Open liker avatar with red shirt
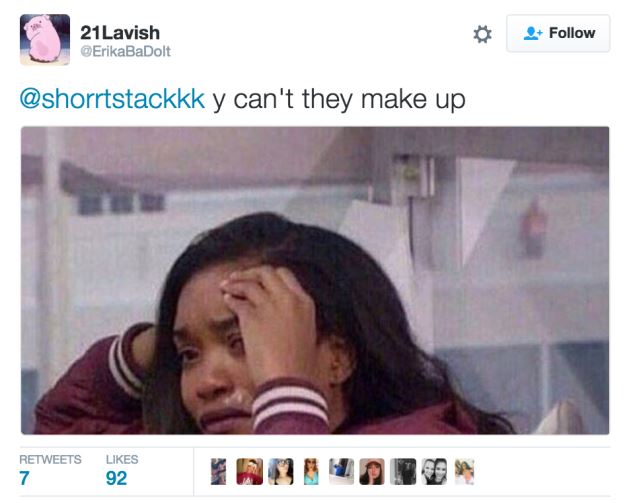 [250, 472]
